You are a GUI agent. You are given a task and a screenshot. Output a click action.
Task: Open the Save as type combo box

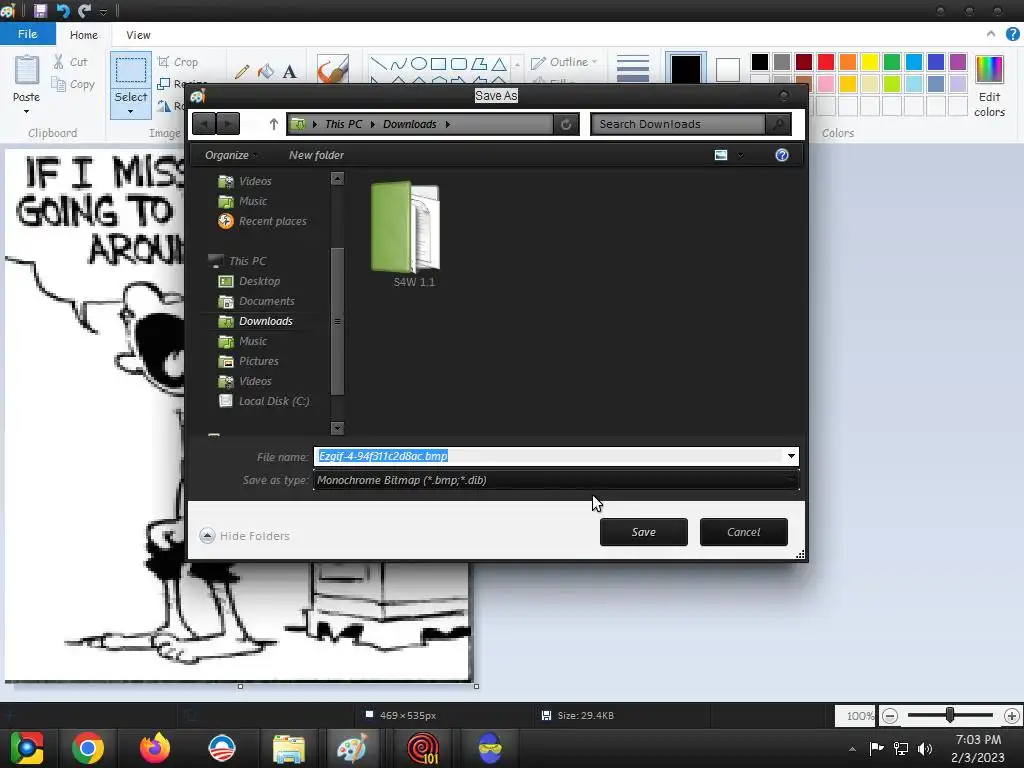556,480
